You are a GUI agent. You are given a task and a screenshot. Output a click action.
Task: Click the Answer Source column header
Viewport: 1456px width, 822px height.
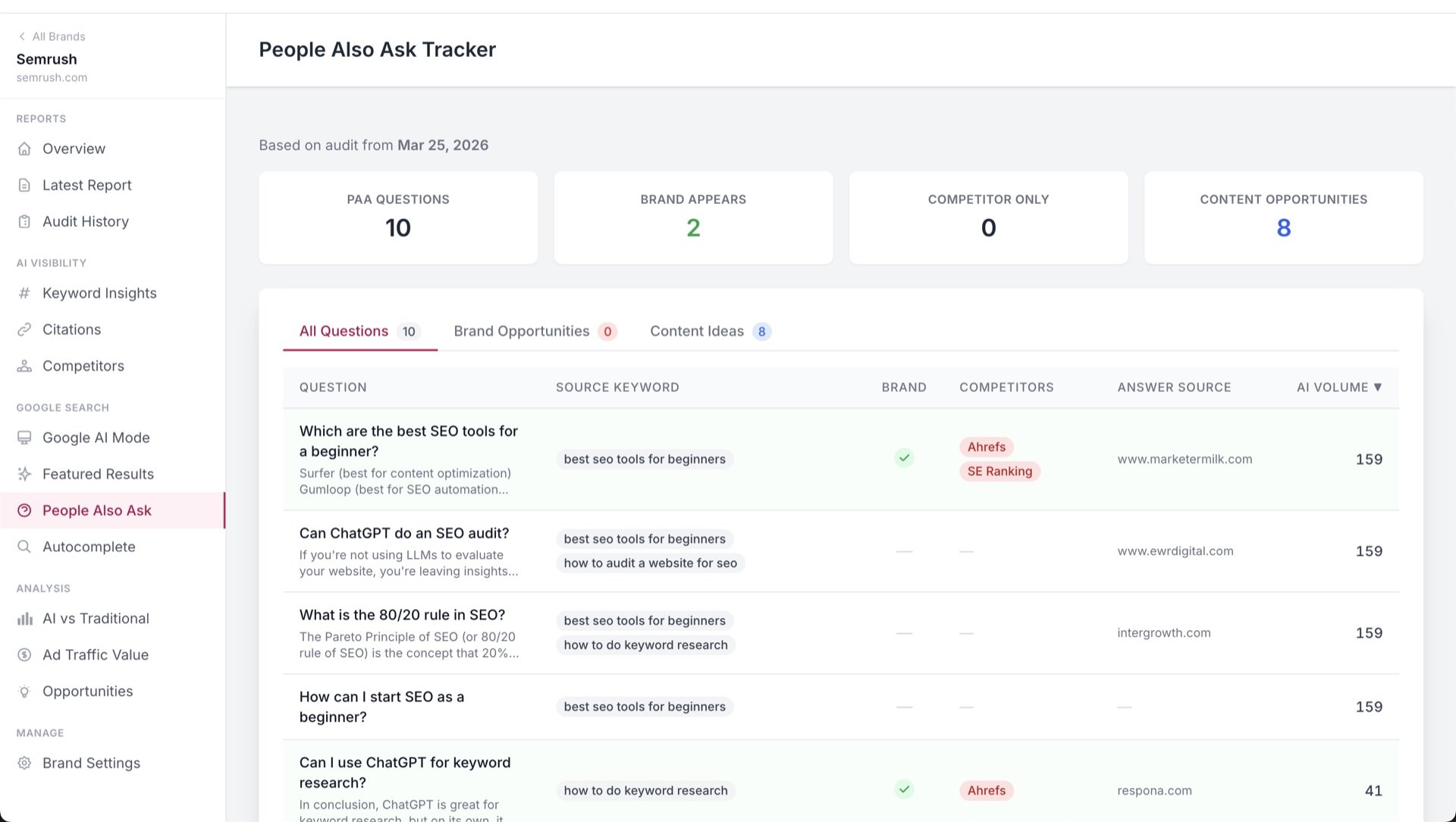point(1174,387)
